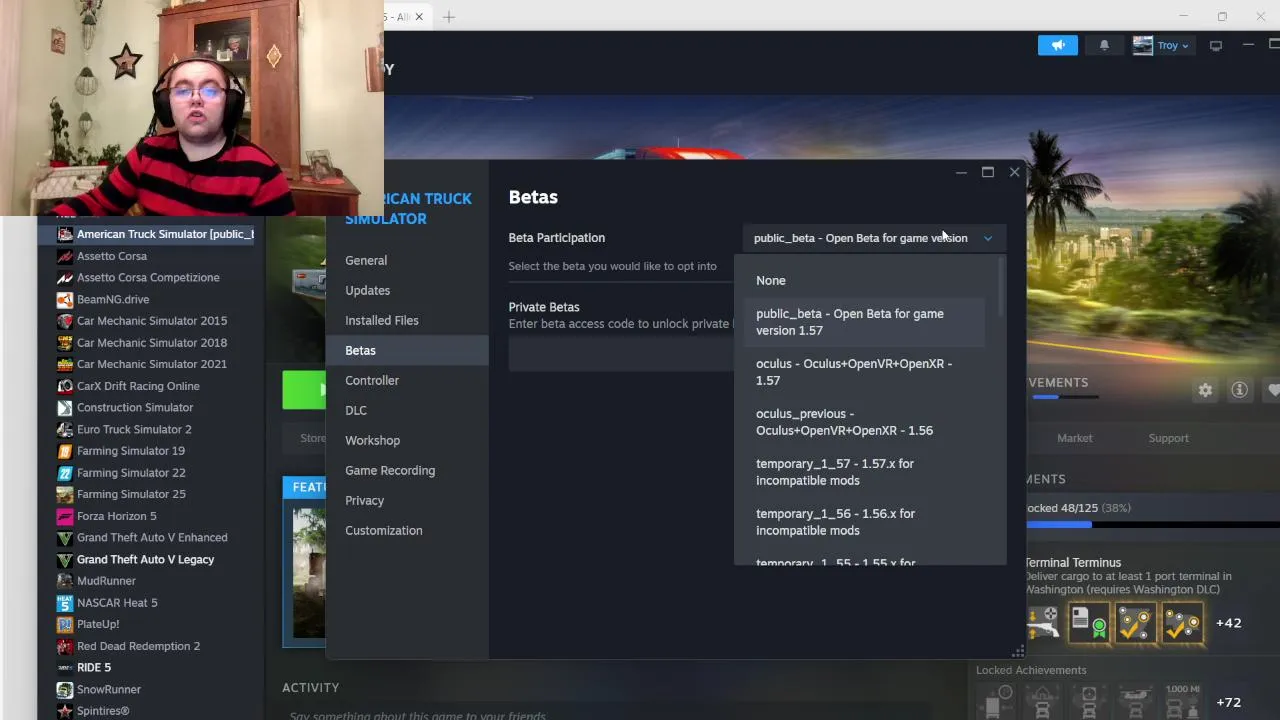Click the Euro Truck Simulator 2 icon
This screenshot has width=1280, height=720.
coord(65,429)
